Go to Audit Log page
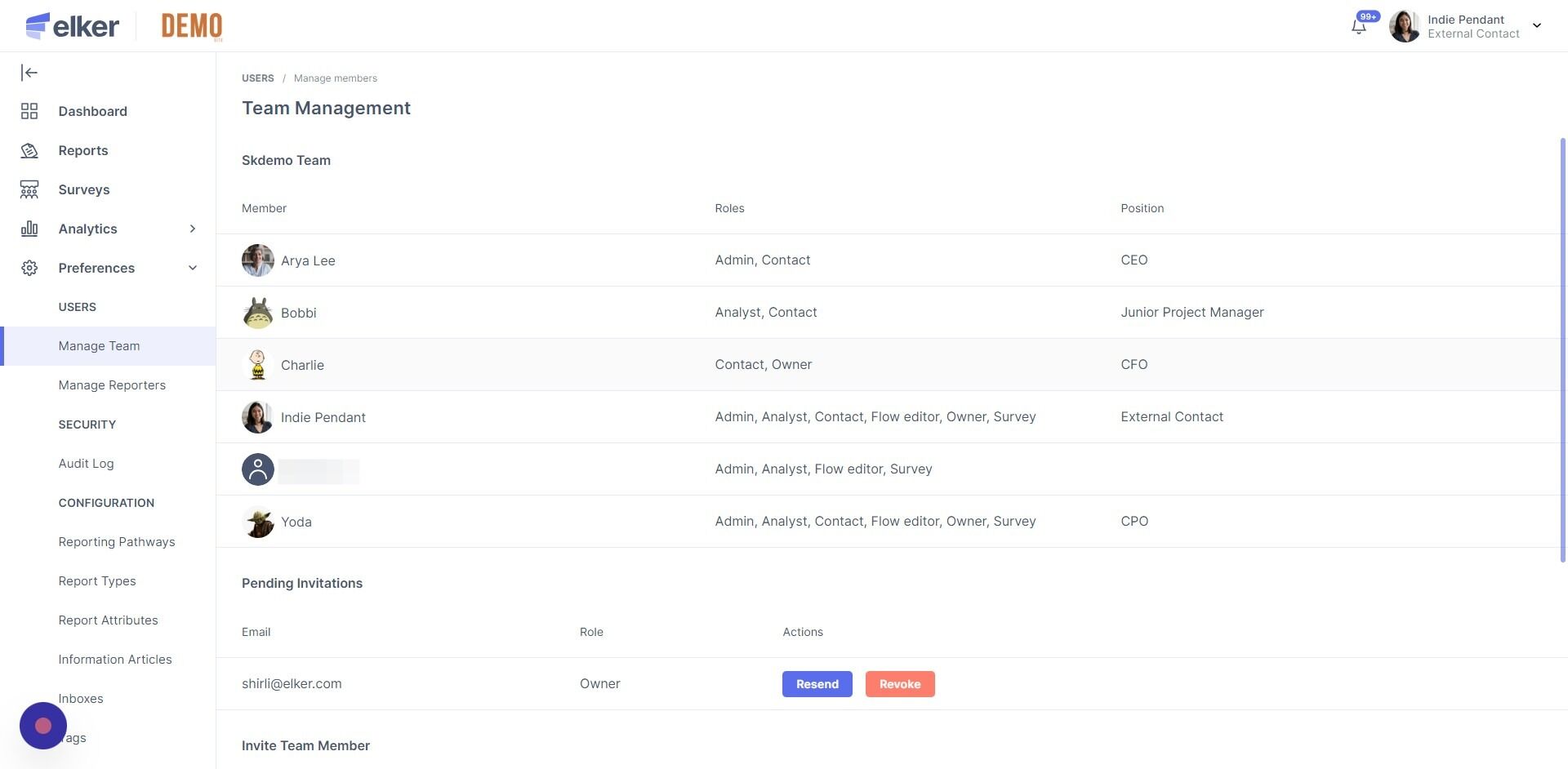Image resolution: width=1568 pixels, height=769 pixels. tap(86, 464)
